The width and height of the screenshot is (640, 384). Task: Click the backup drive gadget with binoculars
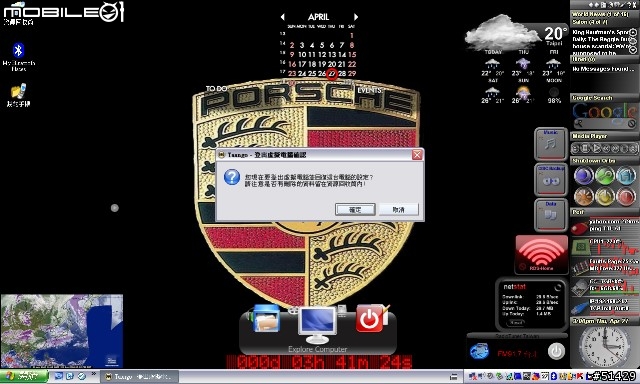(551, 179)
